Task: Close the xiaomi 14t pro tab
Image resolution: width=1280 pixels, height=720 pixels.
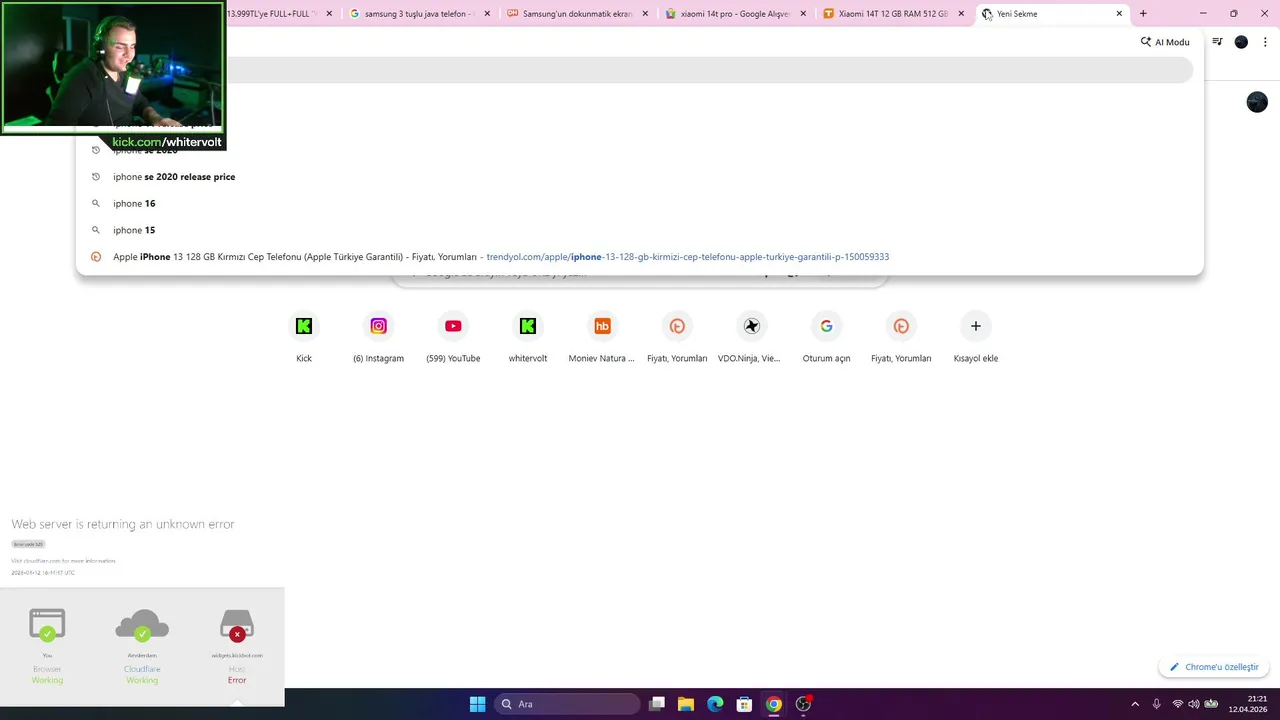Action: pyautogui.click(x=803, y=14)
